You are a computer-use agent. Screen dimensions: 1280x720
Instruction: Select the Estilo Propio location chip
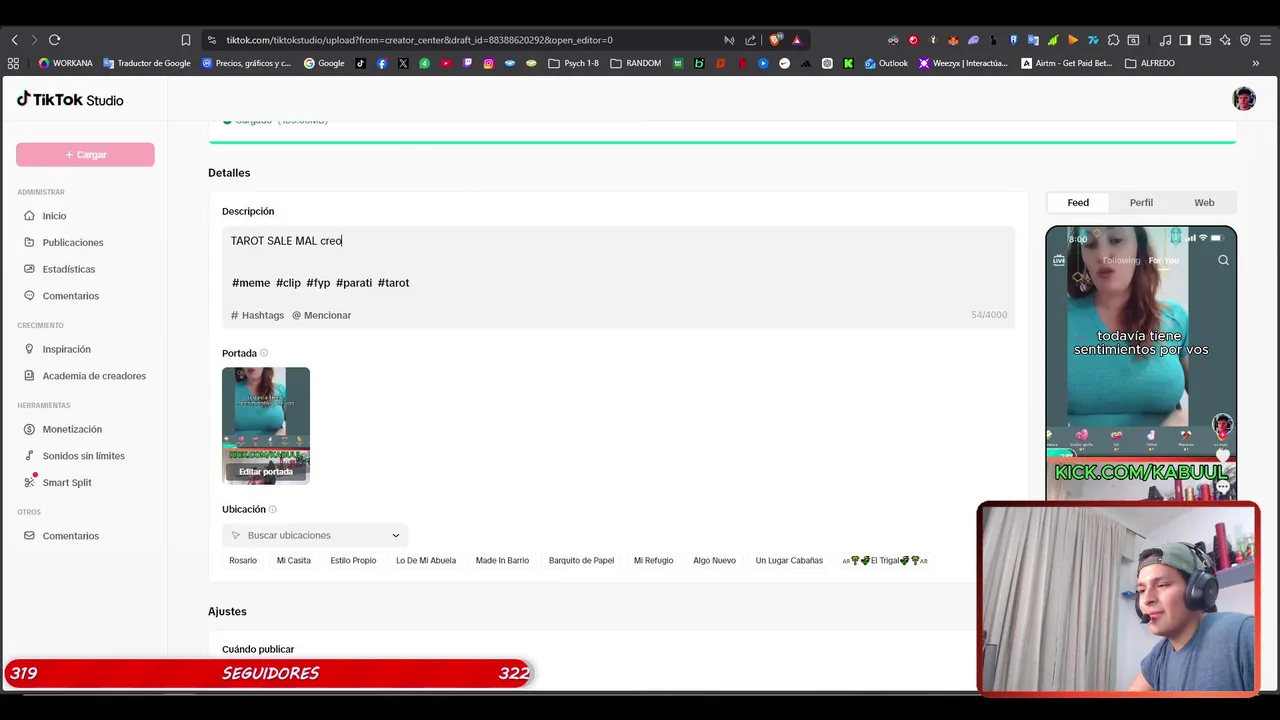point(353,560)
